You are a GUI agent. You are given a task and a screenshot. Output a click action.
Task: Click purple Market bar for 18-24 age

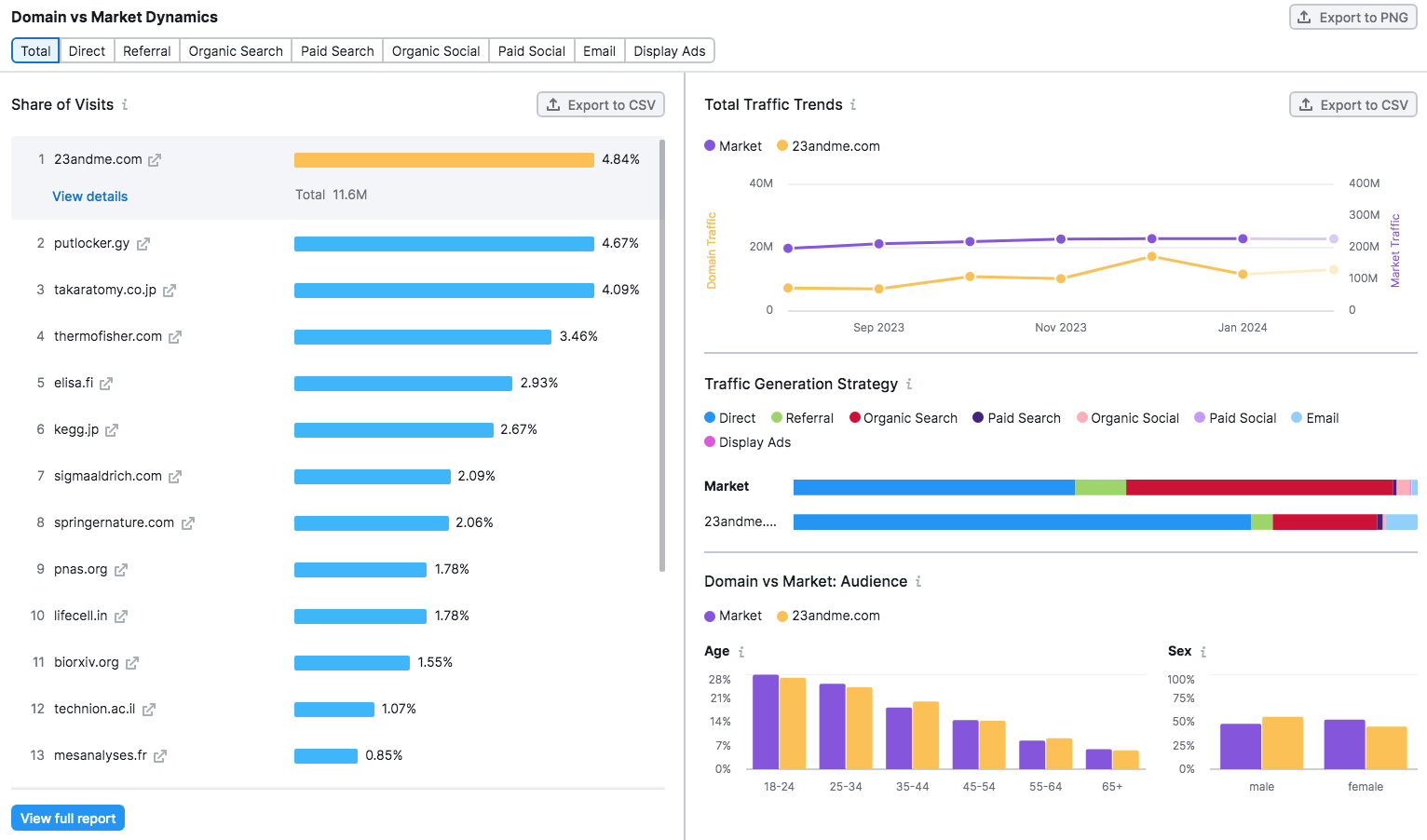[x=766, y=722]
